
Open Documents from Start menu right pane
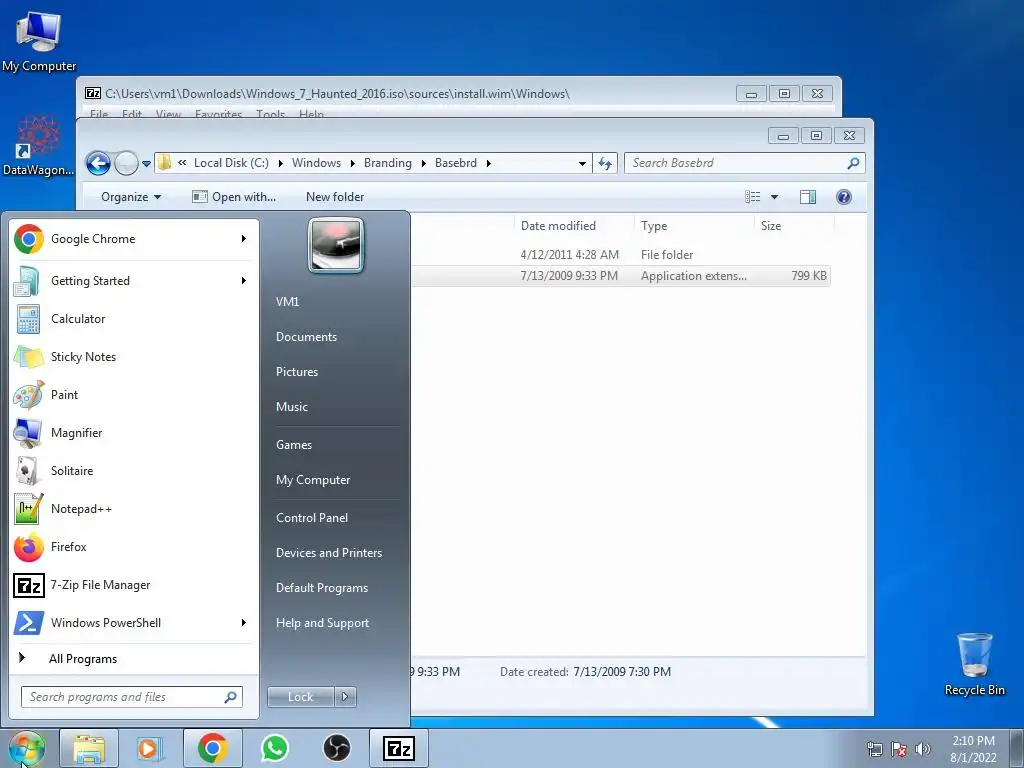coord(306,337)
